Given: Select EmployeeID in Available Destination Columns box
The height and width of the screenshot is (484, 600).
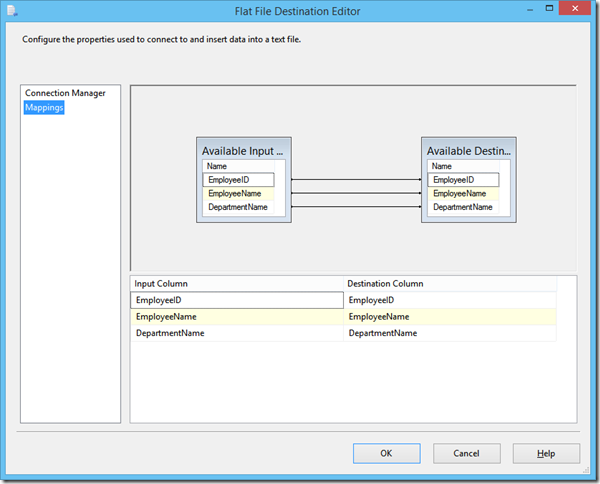Looking at the screenshot, I should [463, 180].
